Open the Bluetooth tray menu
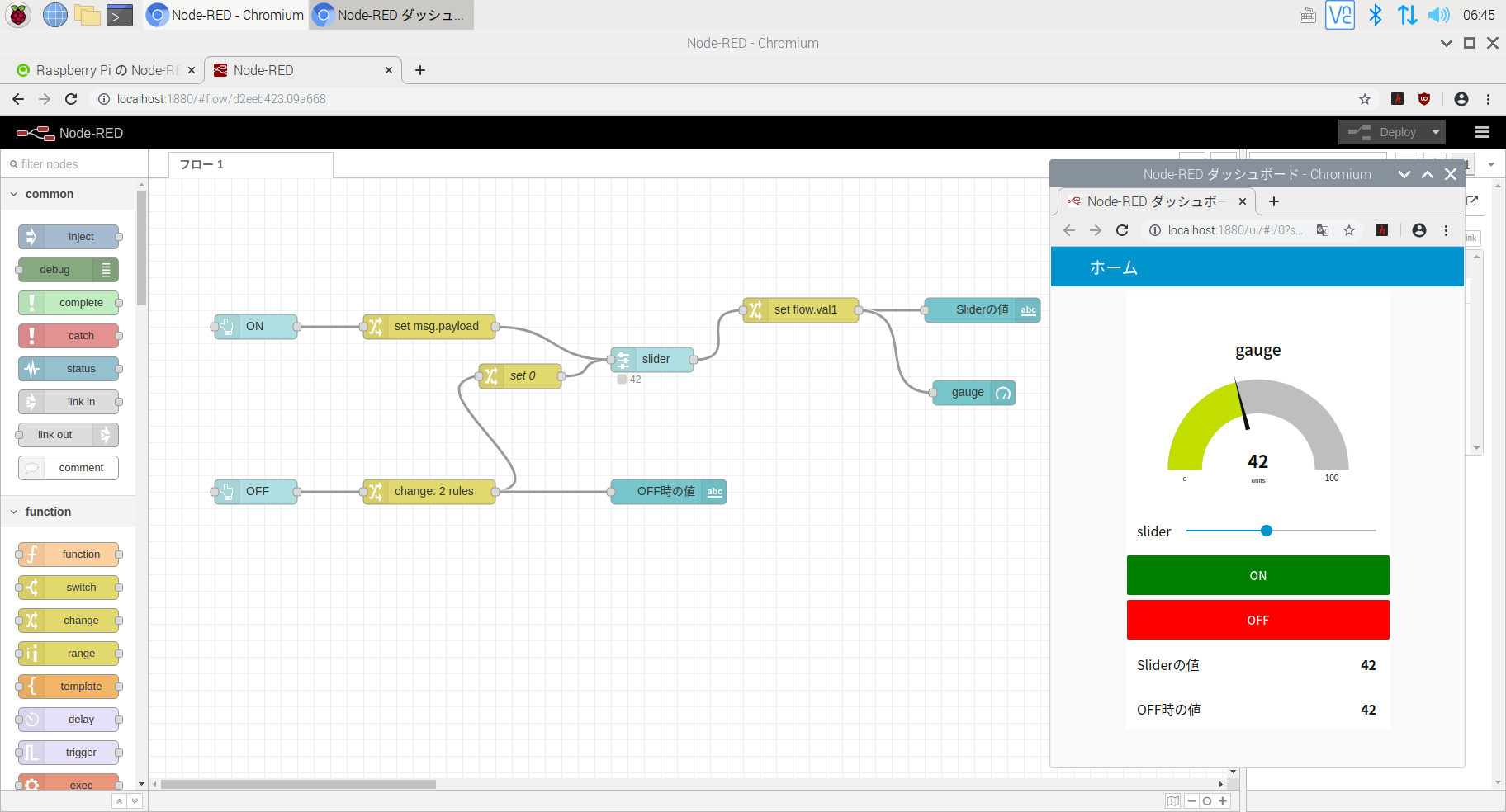Image resolution: width=1506 pixels, height=812 pixels. pyautogui.click(x=1375, y=15)
